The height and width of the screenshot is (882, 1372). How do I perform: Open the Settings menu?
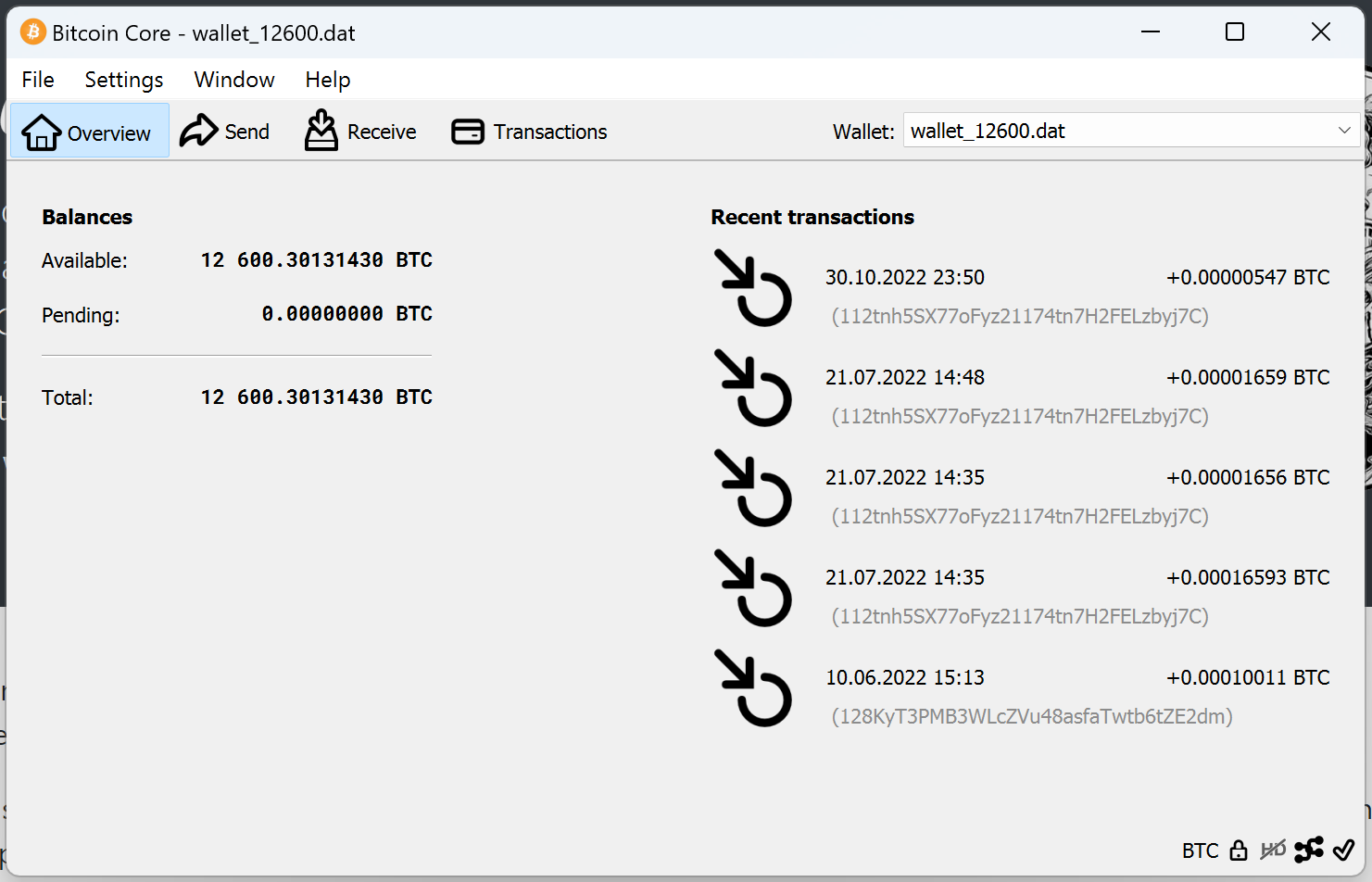point(124,80)
